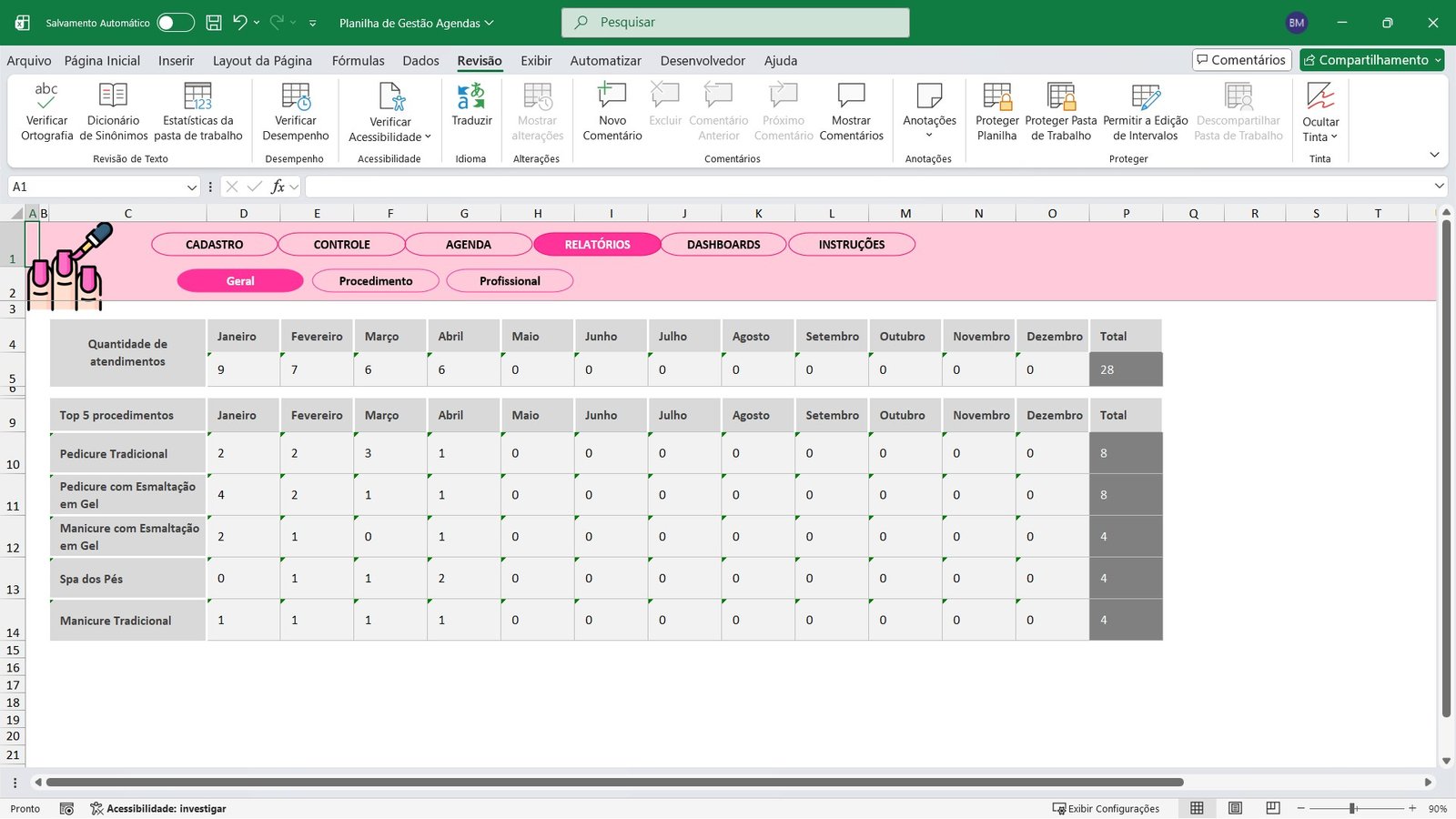Open Permitir a Edição de Intervalos

[x=1145, y=111]
